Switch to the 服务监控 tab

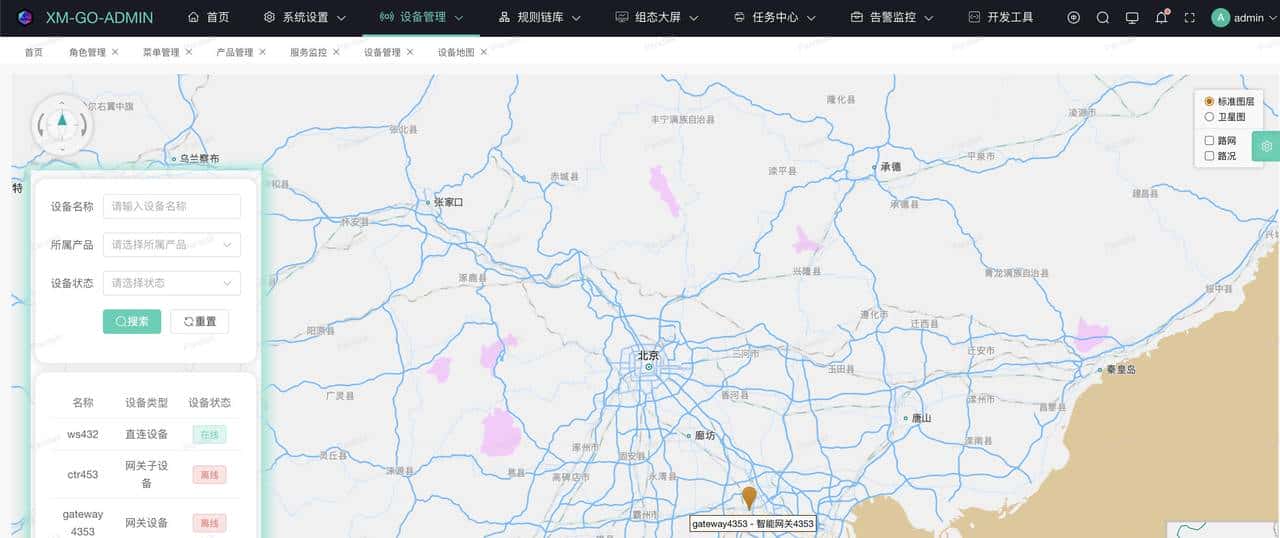coord(308,52)
